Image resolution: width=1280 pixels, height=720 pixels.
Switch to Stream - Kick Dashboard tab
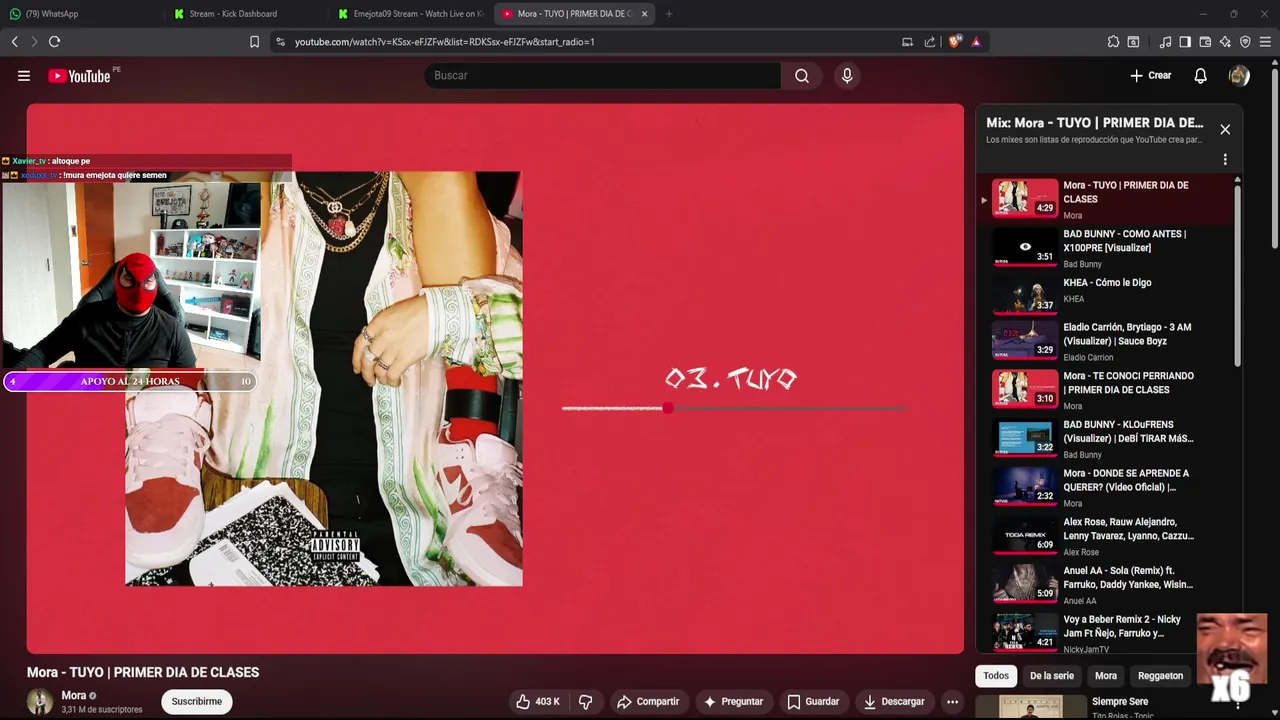[x=245, y=14]
